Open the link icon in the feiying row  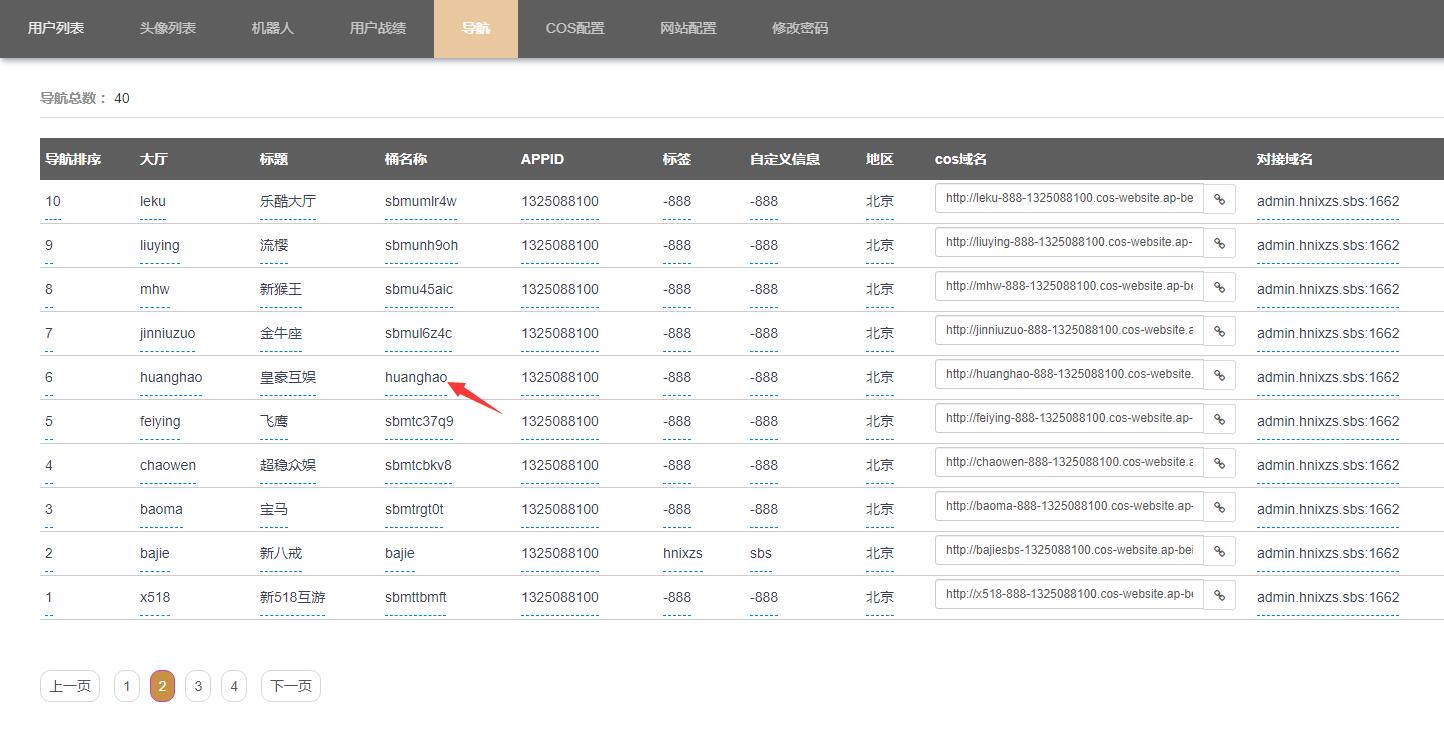1219,419
